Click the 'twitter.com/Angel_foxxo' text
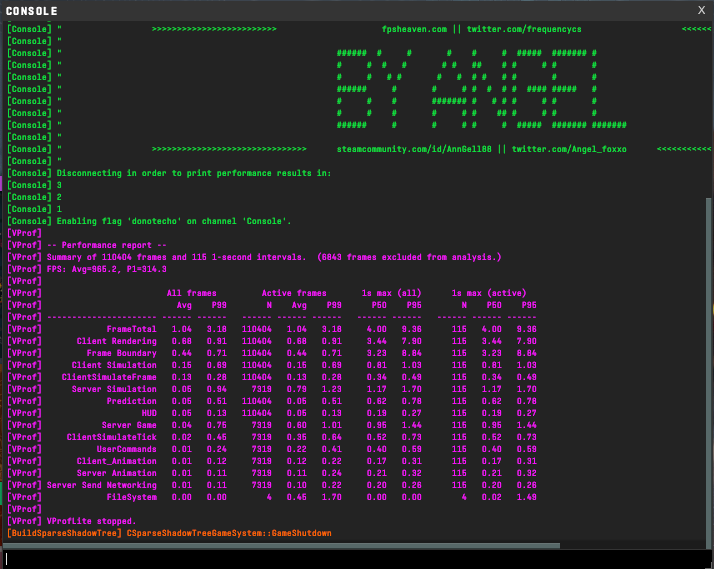 569,149
